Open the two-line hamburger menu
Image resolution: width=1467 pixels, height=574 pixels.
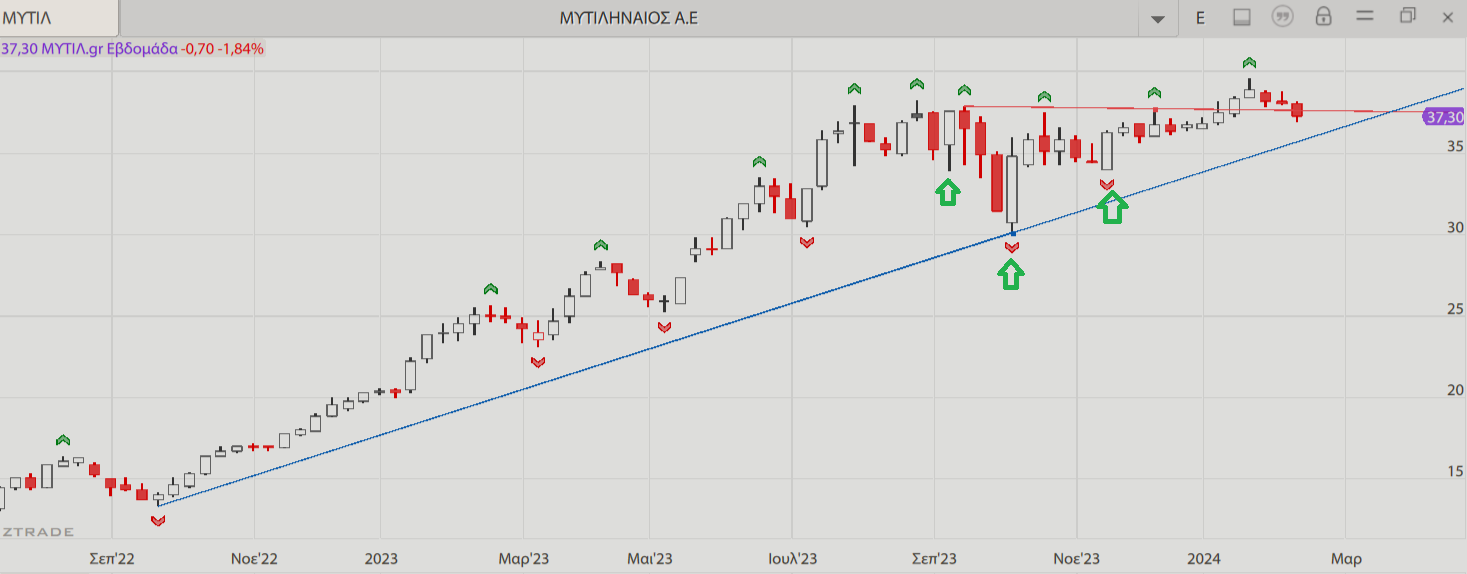[x=1364, y=17]
